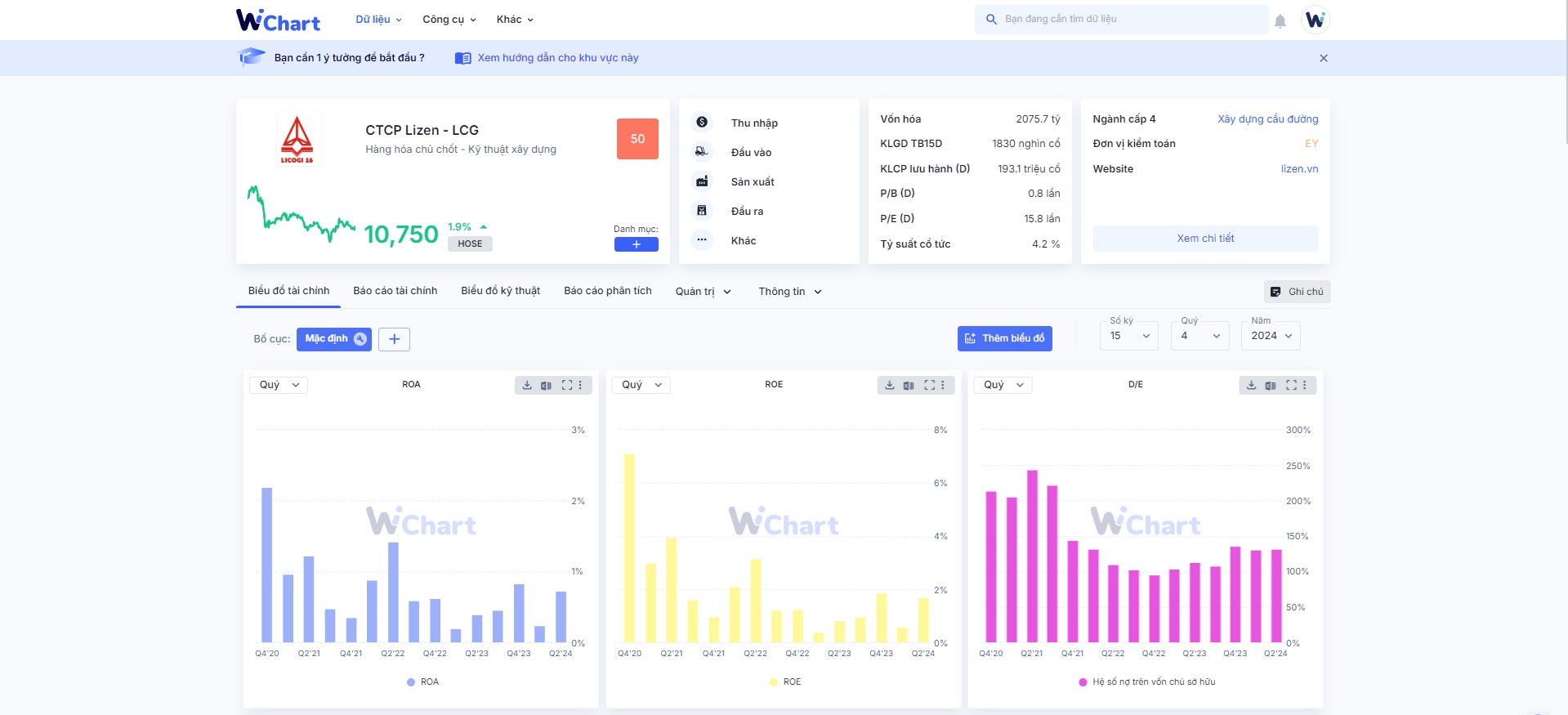
Task: Click the Thêm biểu đồ button
Action: point(1004,338)
